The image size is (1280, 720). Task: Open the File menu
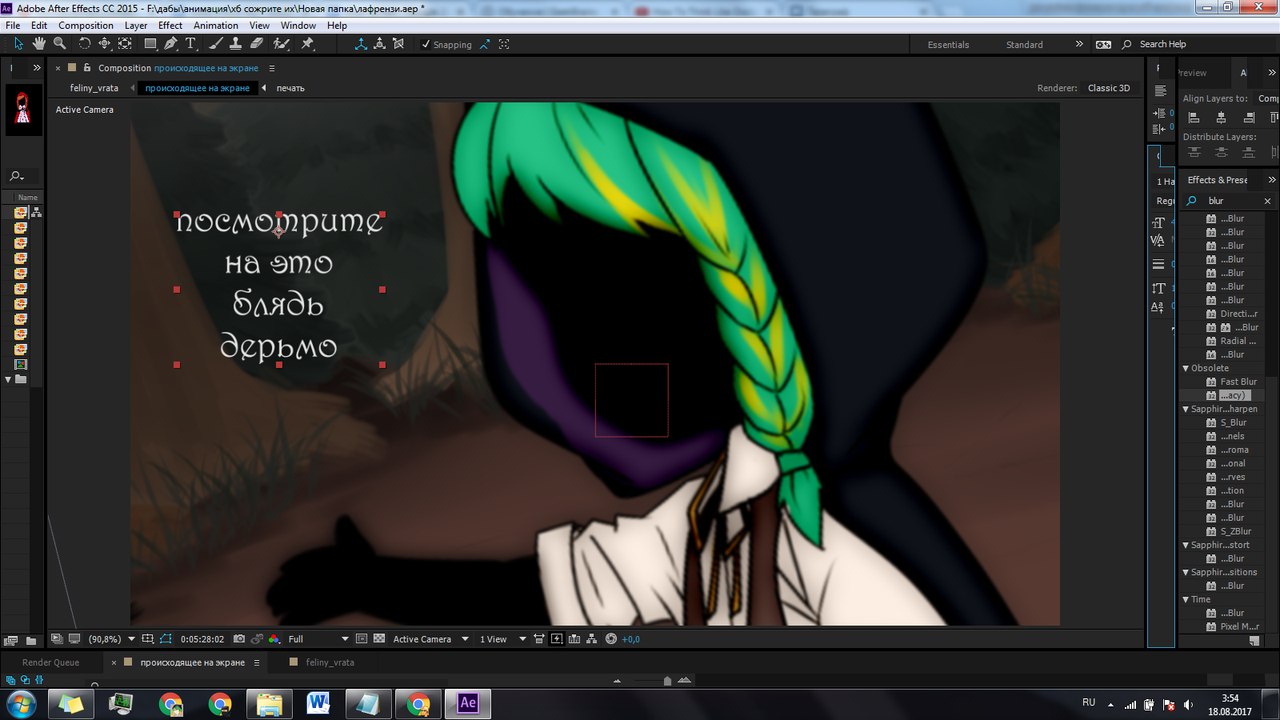[13, 25]
